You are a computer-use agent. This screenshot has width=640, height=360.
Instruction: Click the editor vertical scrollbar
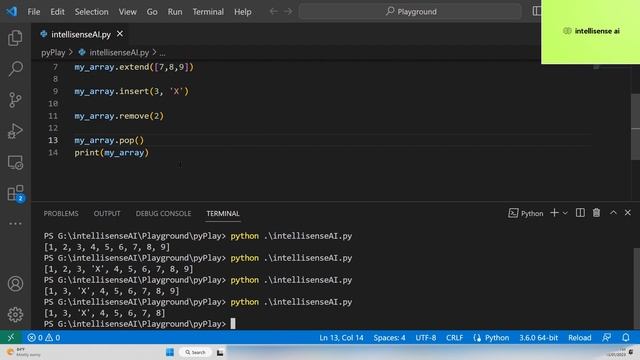tap(636, 127)
